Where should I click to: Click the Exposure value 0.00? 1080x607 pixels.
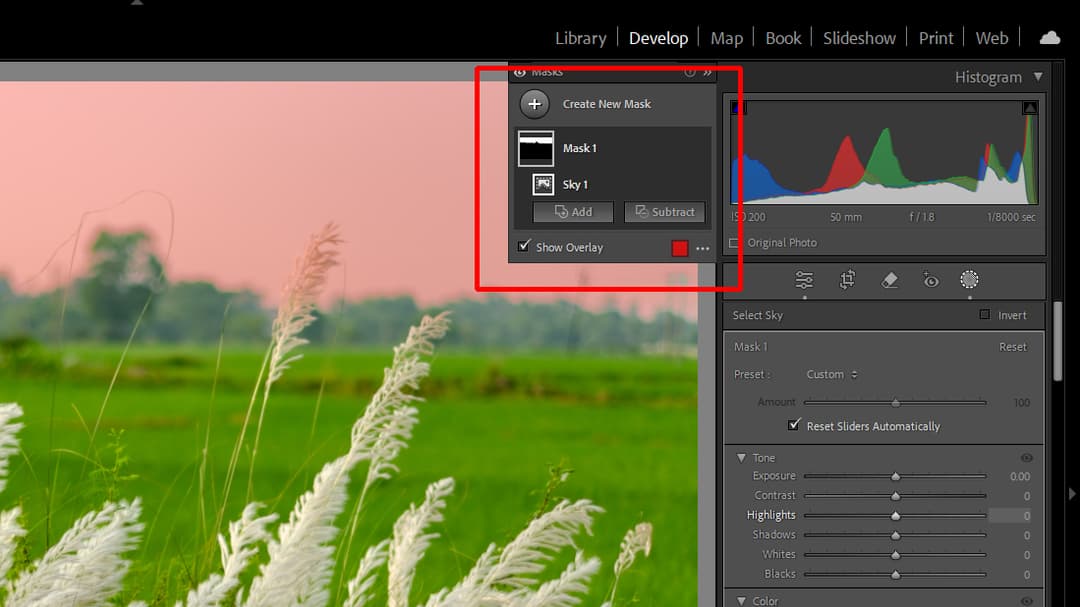click(1019, 476)
